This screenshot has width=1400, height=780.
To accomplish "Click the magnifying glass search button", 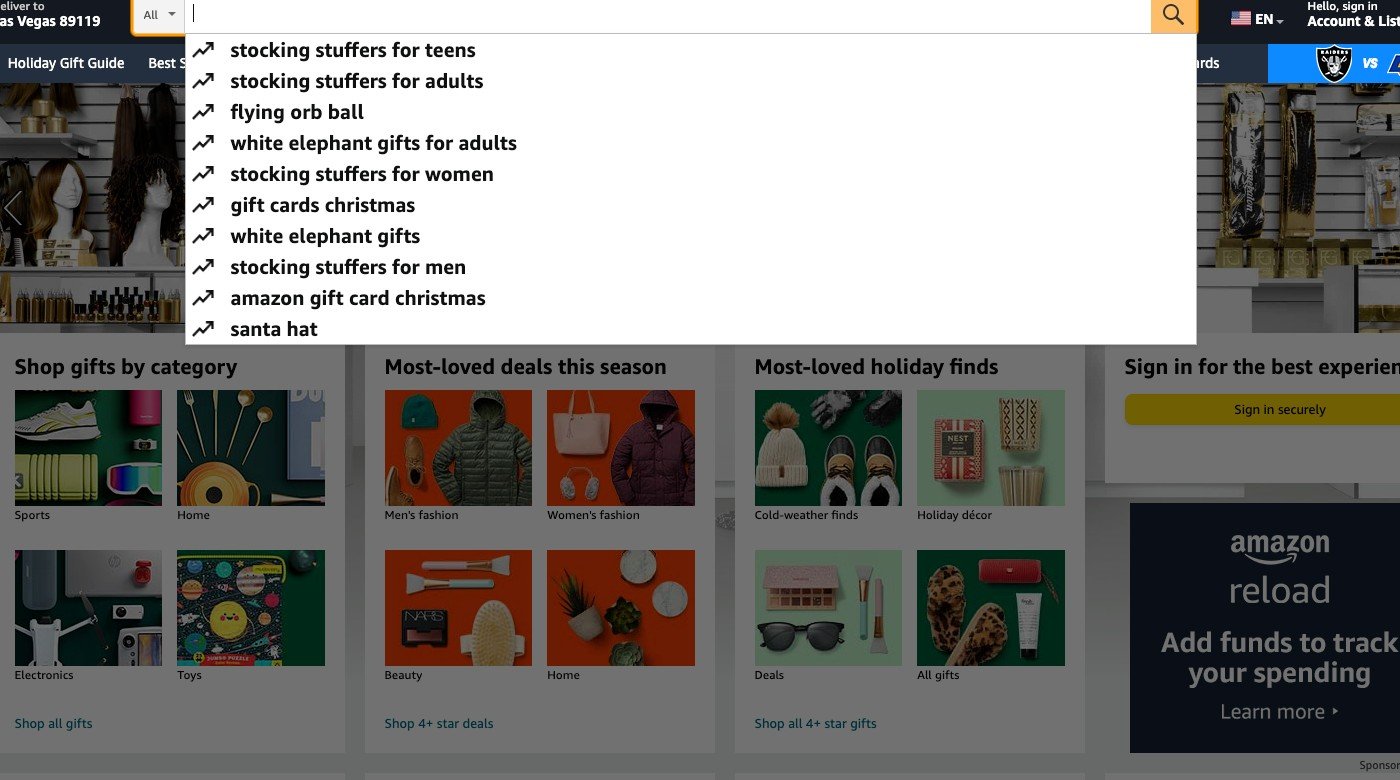I will 1174,15.
